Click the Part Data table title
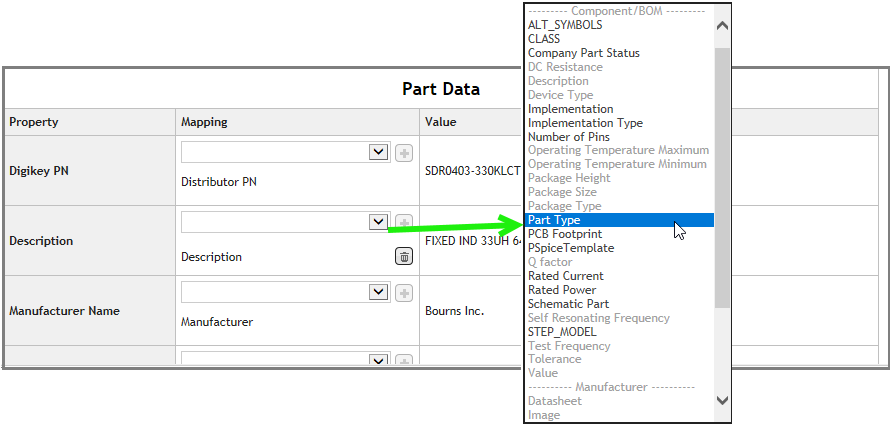This screenshot has height=427, width=890. tap(441, 89)
